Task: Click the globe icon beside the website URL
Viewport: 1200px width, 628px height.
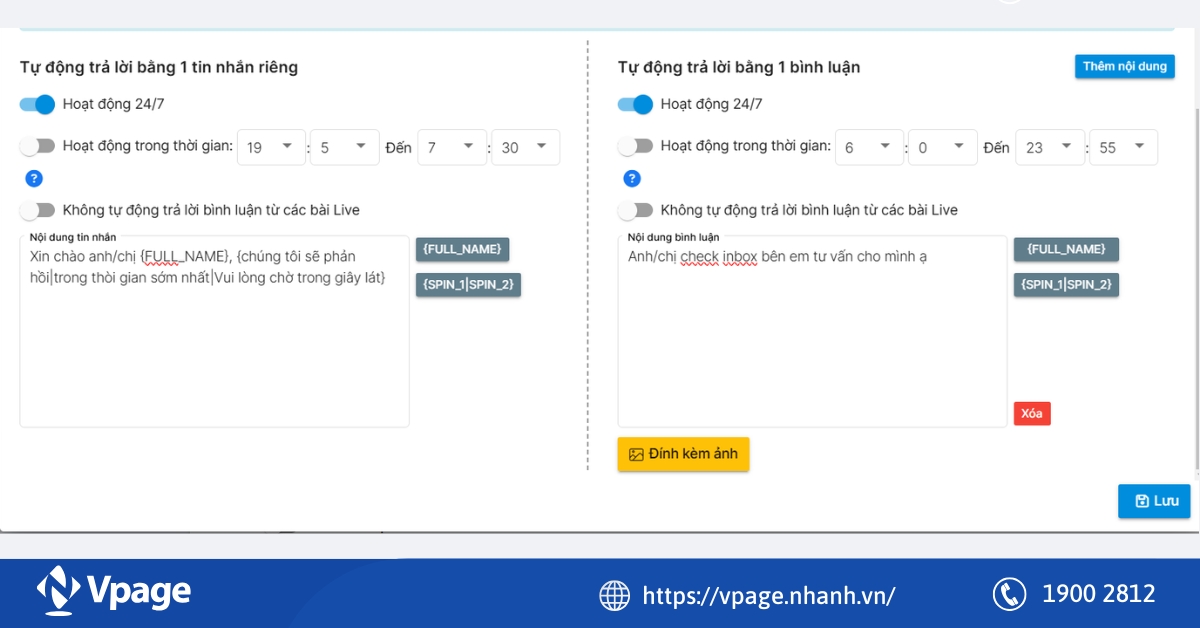Action: 614,595
